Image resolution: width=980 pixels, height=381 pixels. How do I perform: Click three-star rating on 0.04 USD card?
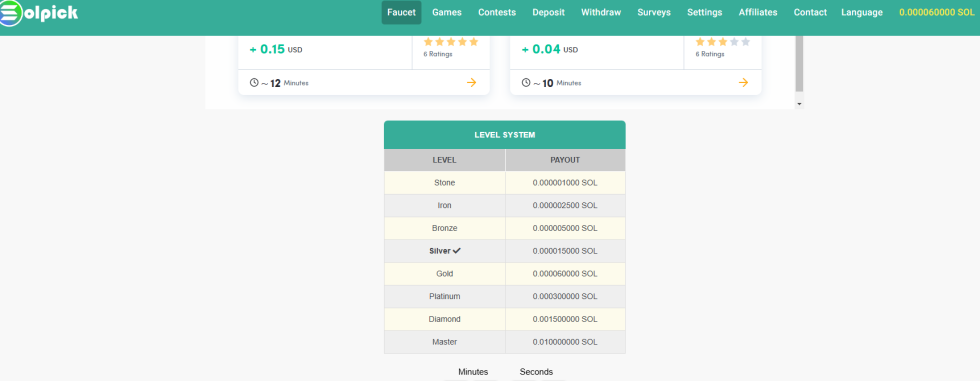click(x=722, y=42)
